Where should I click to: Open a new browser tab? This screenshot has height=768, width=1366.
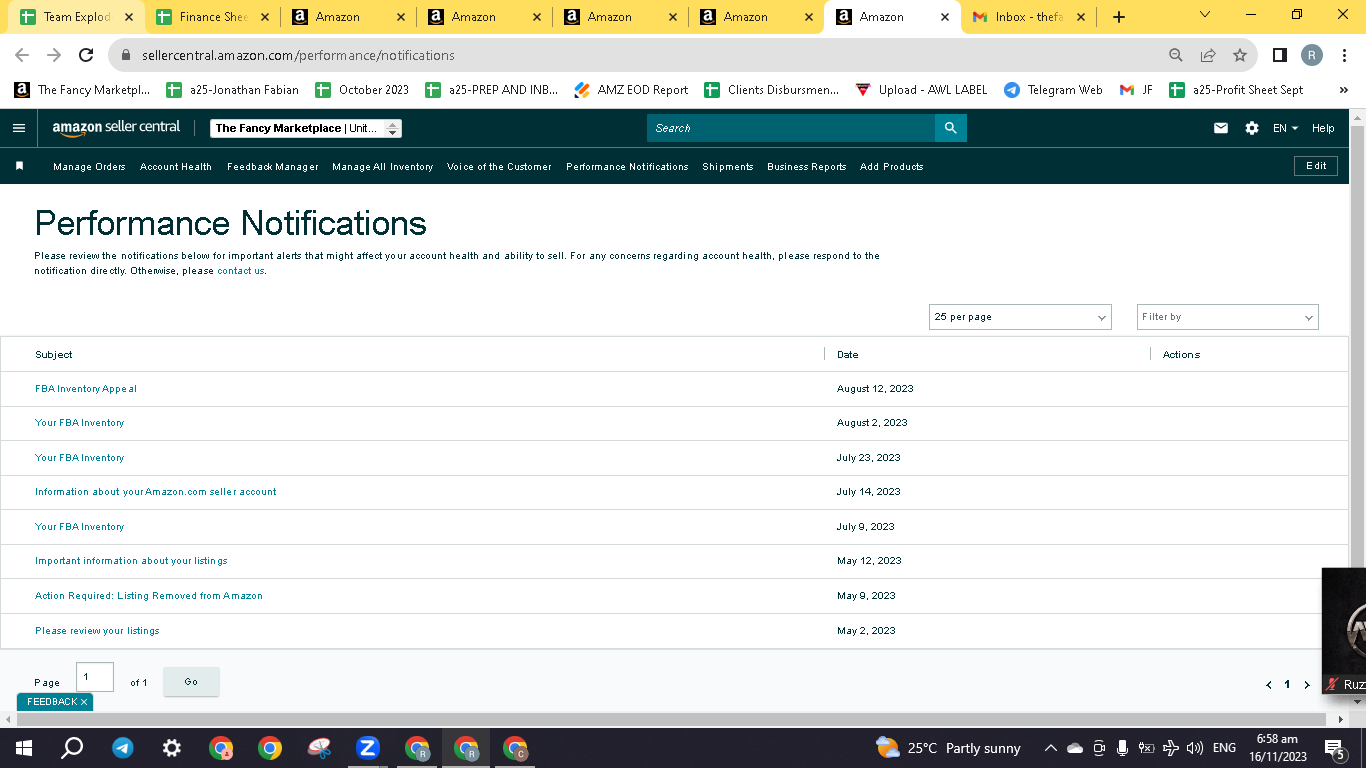click(1119, 17)
